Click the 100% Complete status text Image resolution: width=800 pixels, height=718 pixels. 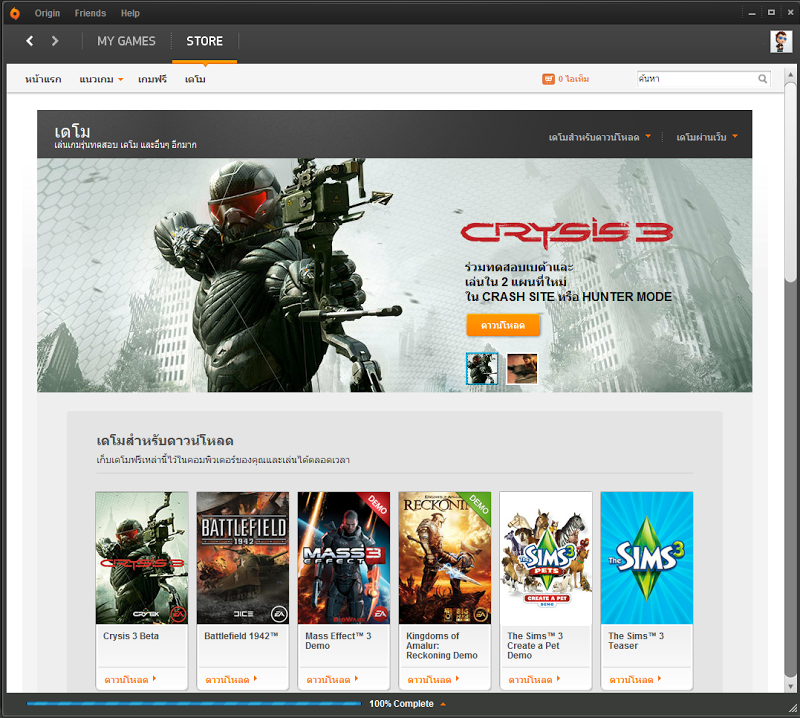[x=401, y=704]
